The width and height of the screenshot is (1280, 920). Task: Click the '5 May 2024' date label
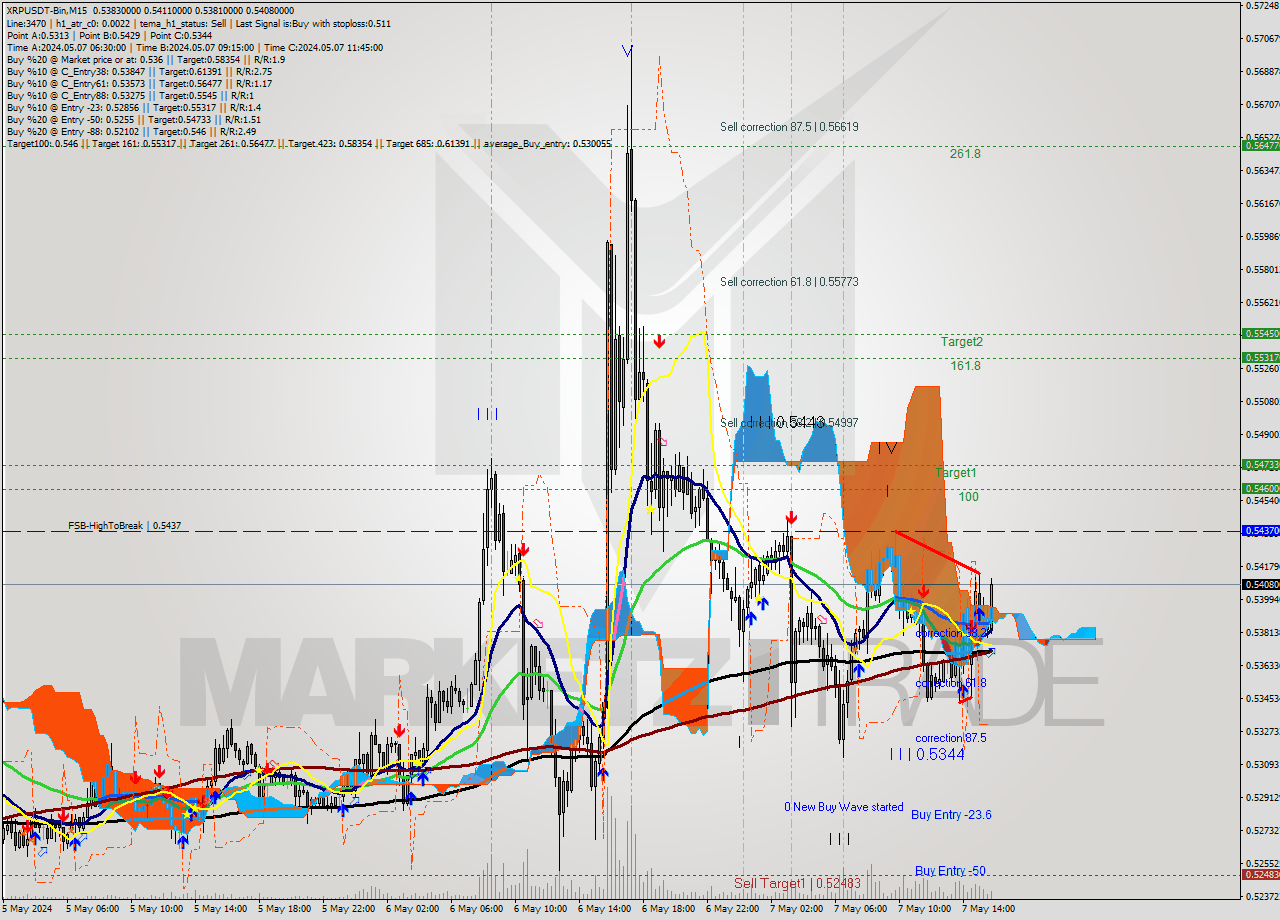point(27,910)
